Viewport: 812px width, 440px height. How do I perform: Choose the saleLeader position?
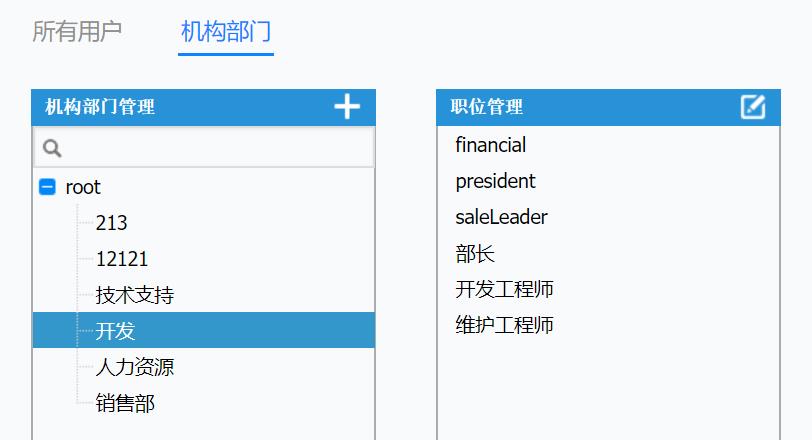click(x=501, y=217)
